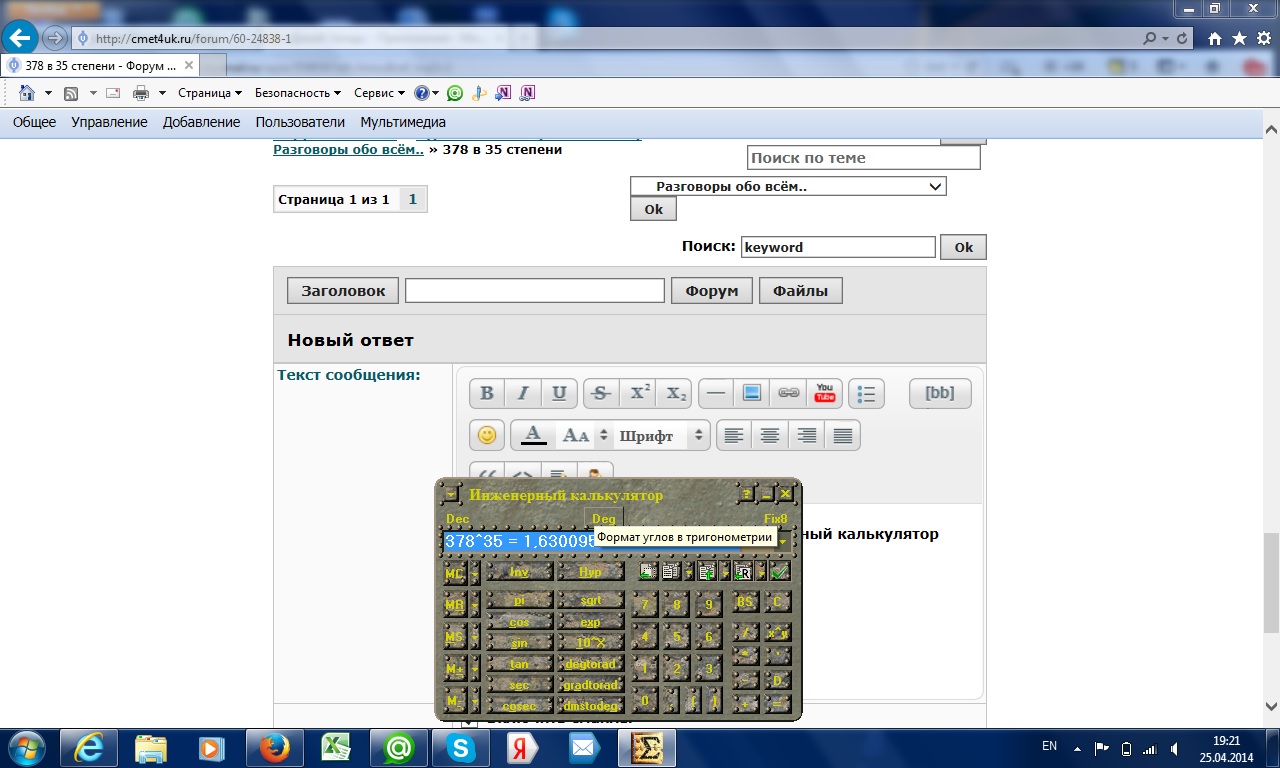1280x768 pixels.
Task: Justify the message text
Action: click(843, 435)
